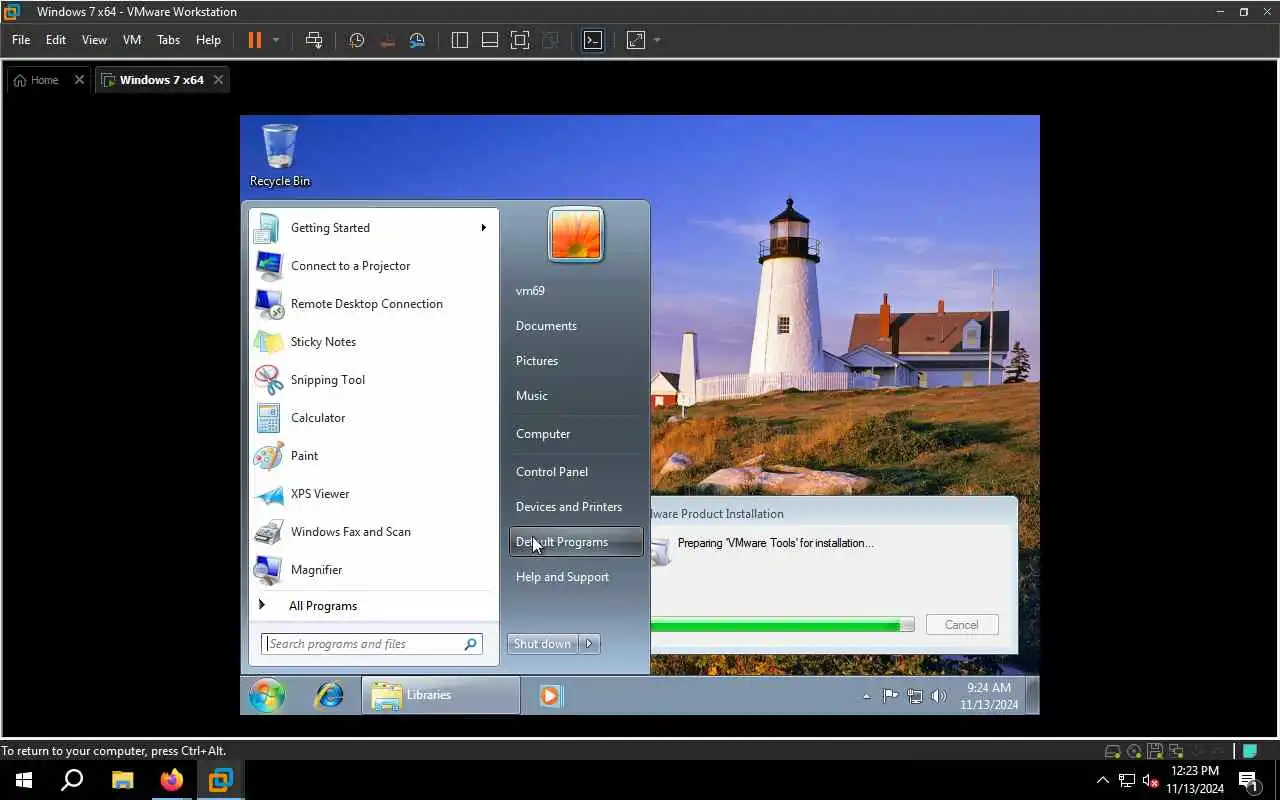Click the Windows 7 Start orb
The image size is (1280, 800).
[267, 695]
